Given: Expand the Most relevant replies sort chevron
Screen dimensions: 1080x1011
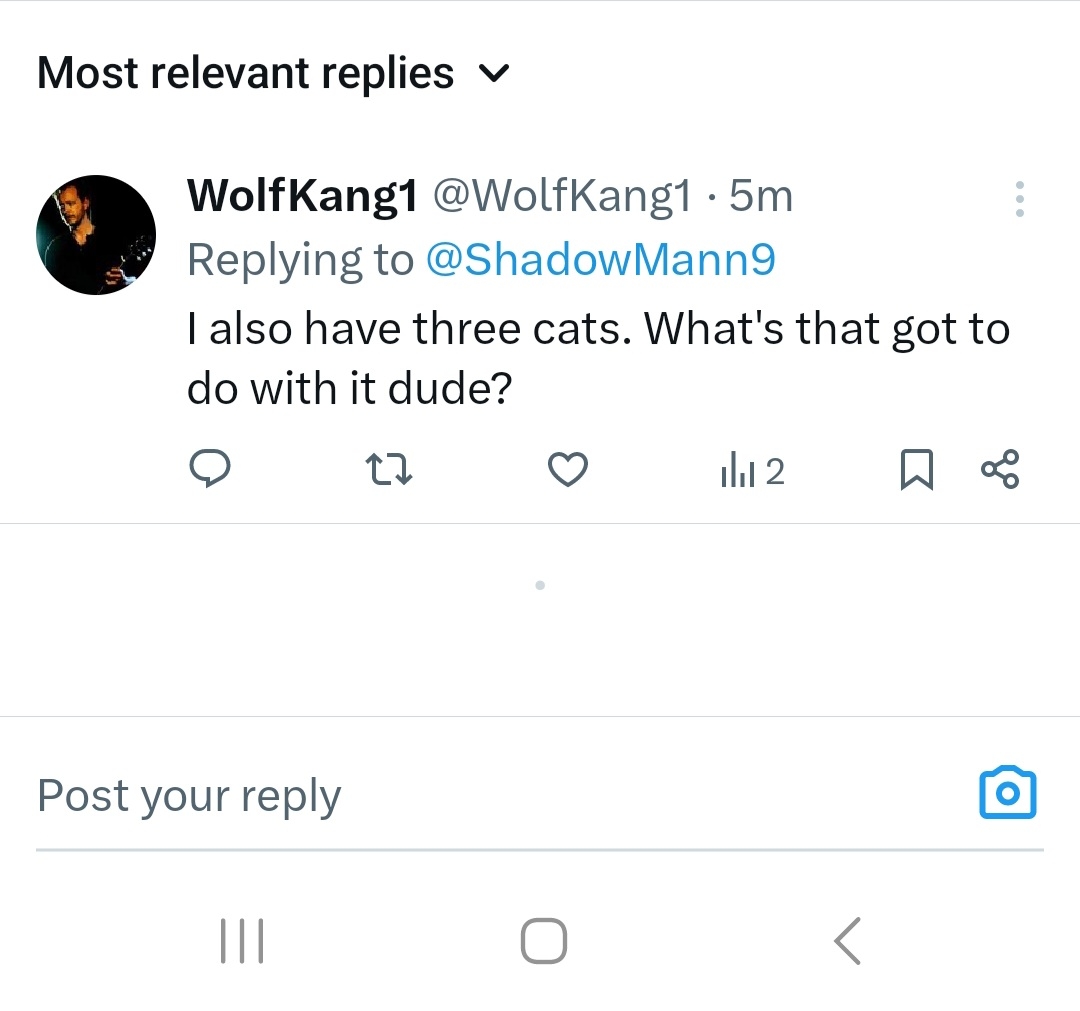Looking at the screenshot, I should tap(495, 74).
